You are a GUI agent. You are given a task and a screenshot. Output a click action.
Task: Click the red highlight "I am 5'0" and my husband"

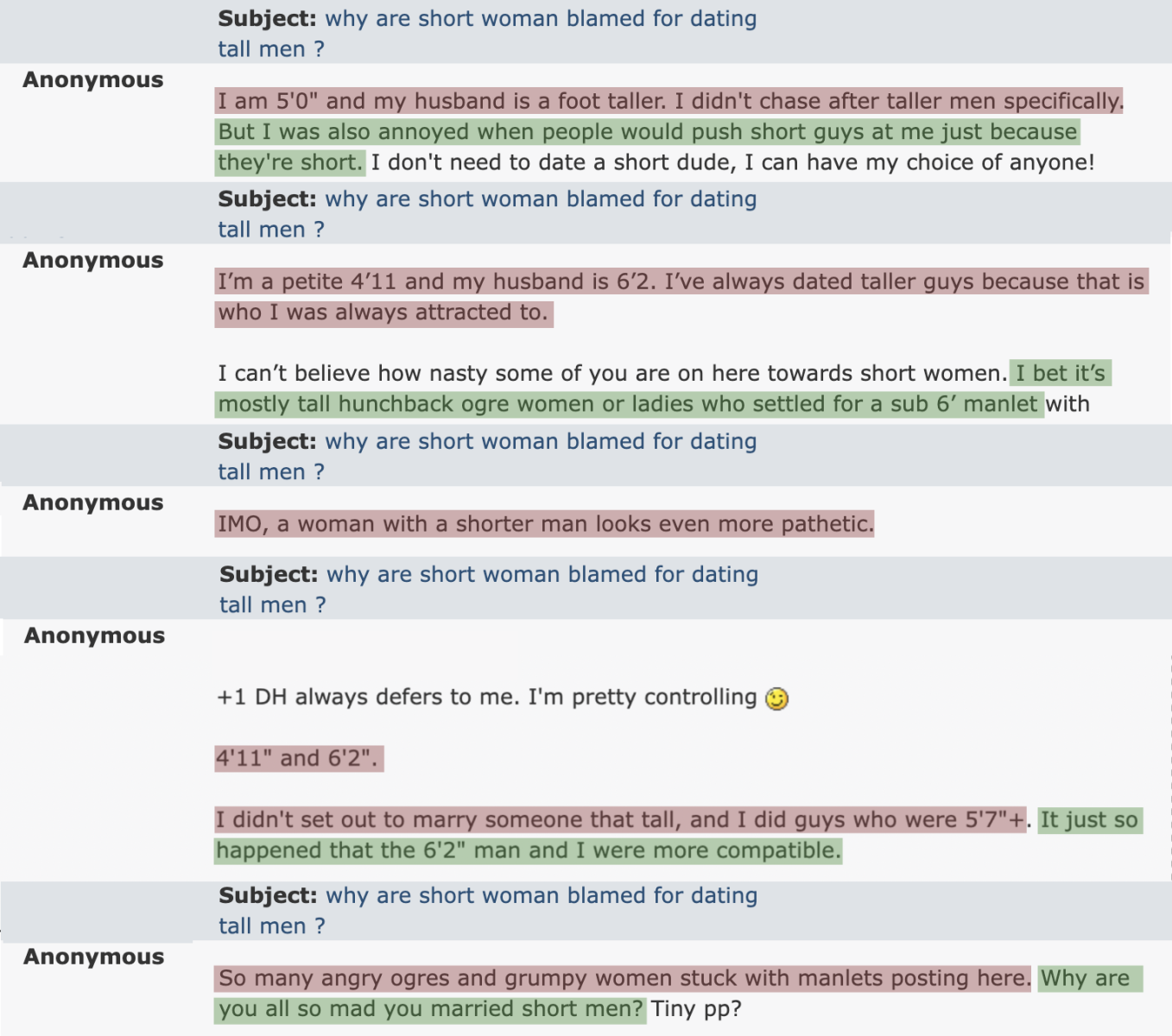point(669,101)
